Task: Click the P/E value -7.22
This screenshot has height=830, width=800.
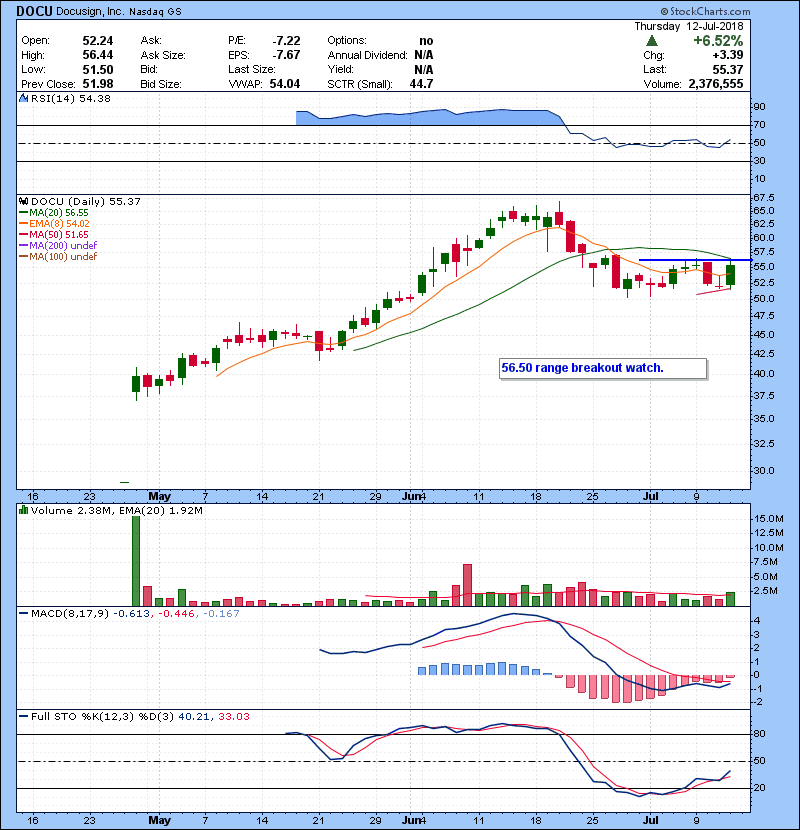Action: (286, 41)
